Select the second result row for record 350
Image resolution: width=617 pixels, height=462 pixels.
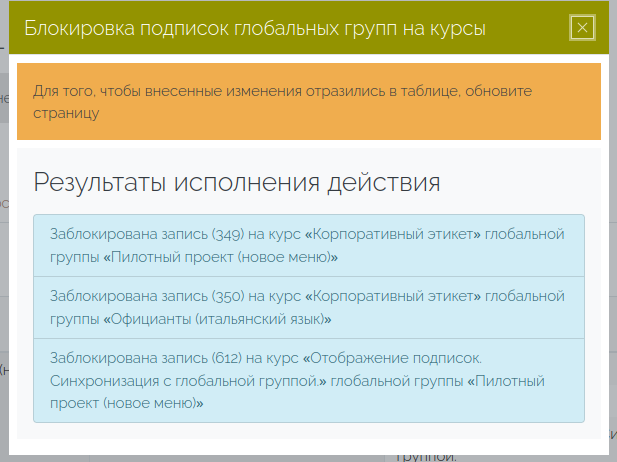(x=309, y=307)
